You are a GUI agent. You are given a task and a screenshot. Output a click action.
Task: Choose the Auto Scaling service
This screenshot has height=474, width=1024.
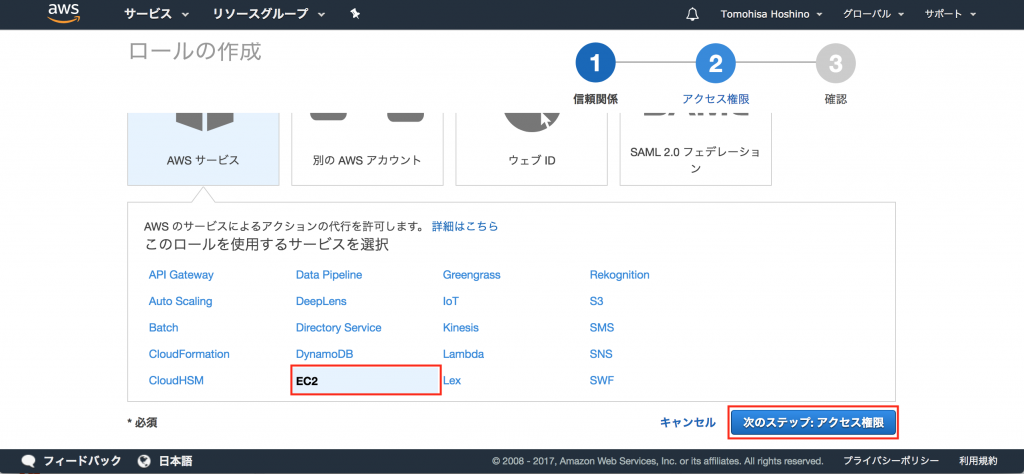[180, 302]
